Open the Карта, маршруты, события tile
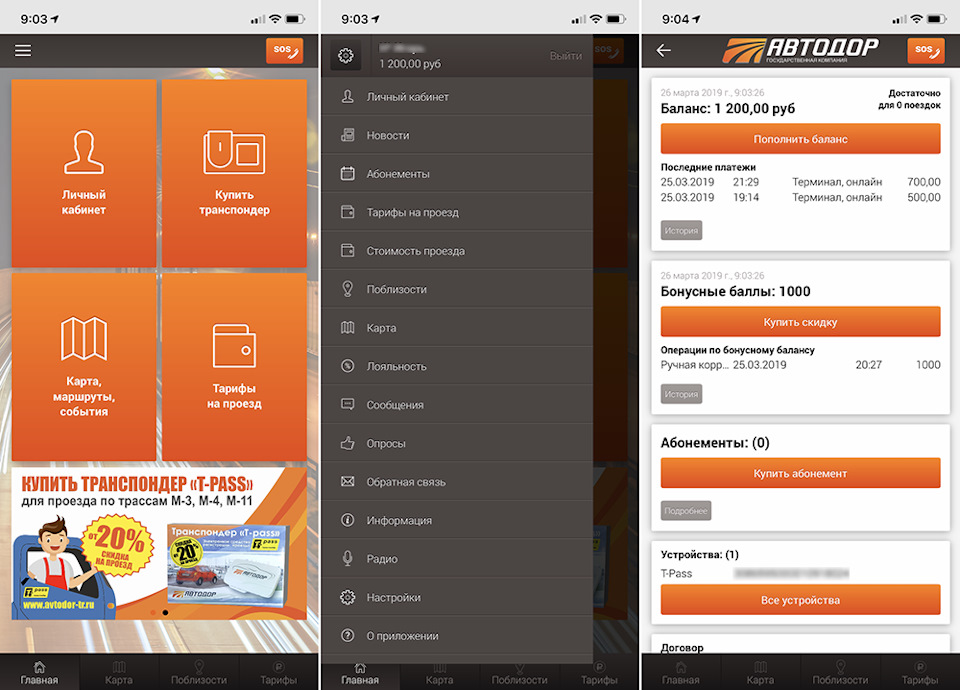This screenshot has height=690, width=960. (84, 367)
